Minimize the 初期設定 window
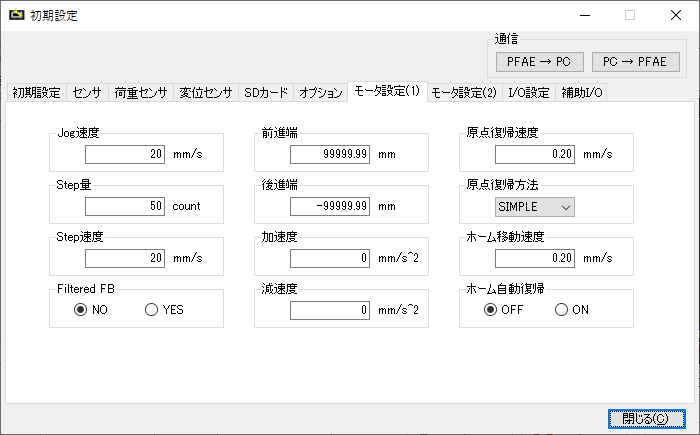700x435 pixels. click(x=585, y=15)
